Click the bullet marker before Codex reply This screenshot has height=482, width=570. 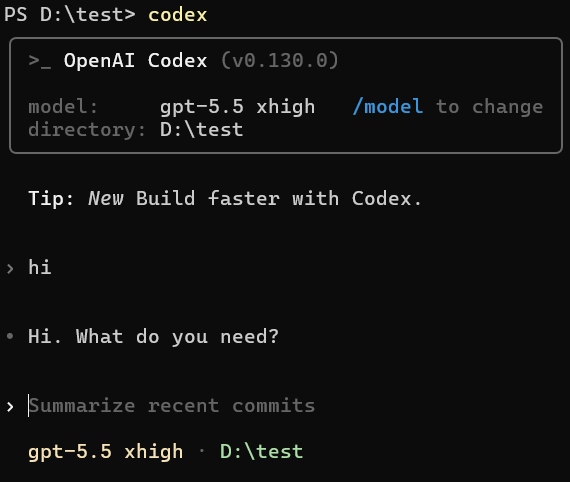(10, 336)
